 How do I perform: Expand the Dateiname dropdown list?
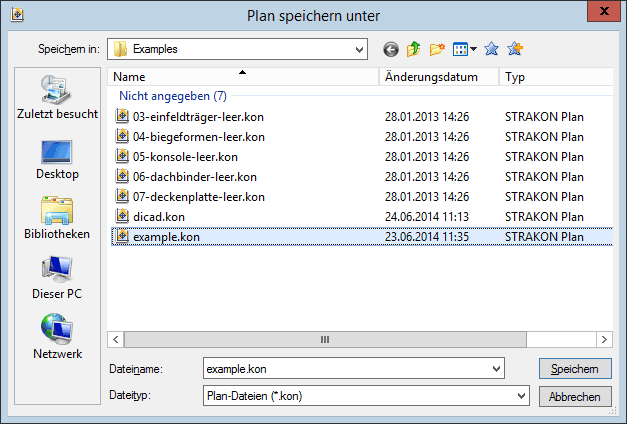click(497, 370)
